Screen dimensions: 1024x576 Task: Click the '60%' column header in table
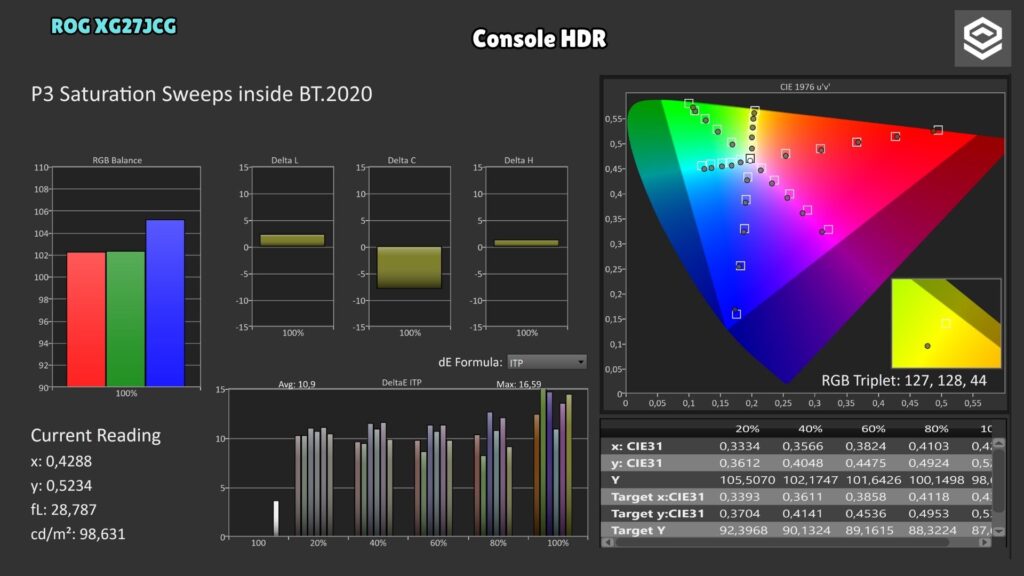coord(873,429)
